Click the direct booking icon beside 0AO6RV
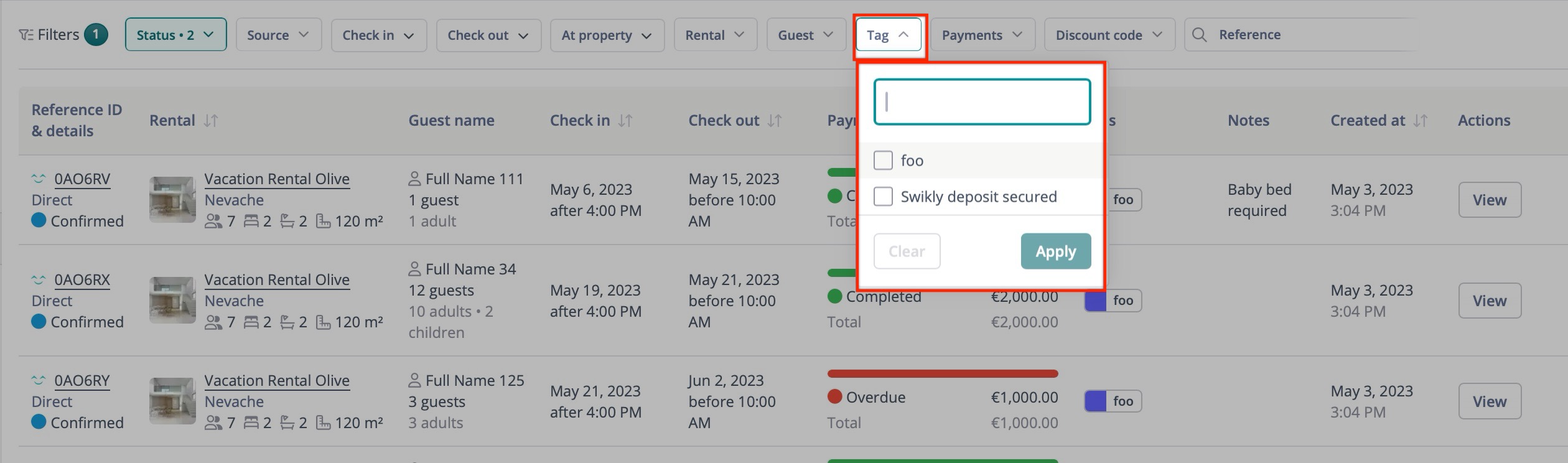The width and height of the screenshot is (1568, 463). [39, 179]
